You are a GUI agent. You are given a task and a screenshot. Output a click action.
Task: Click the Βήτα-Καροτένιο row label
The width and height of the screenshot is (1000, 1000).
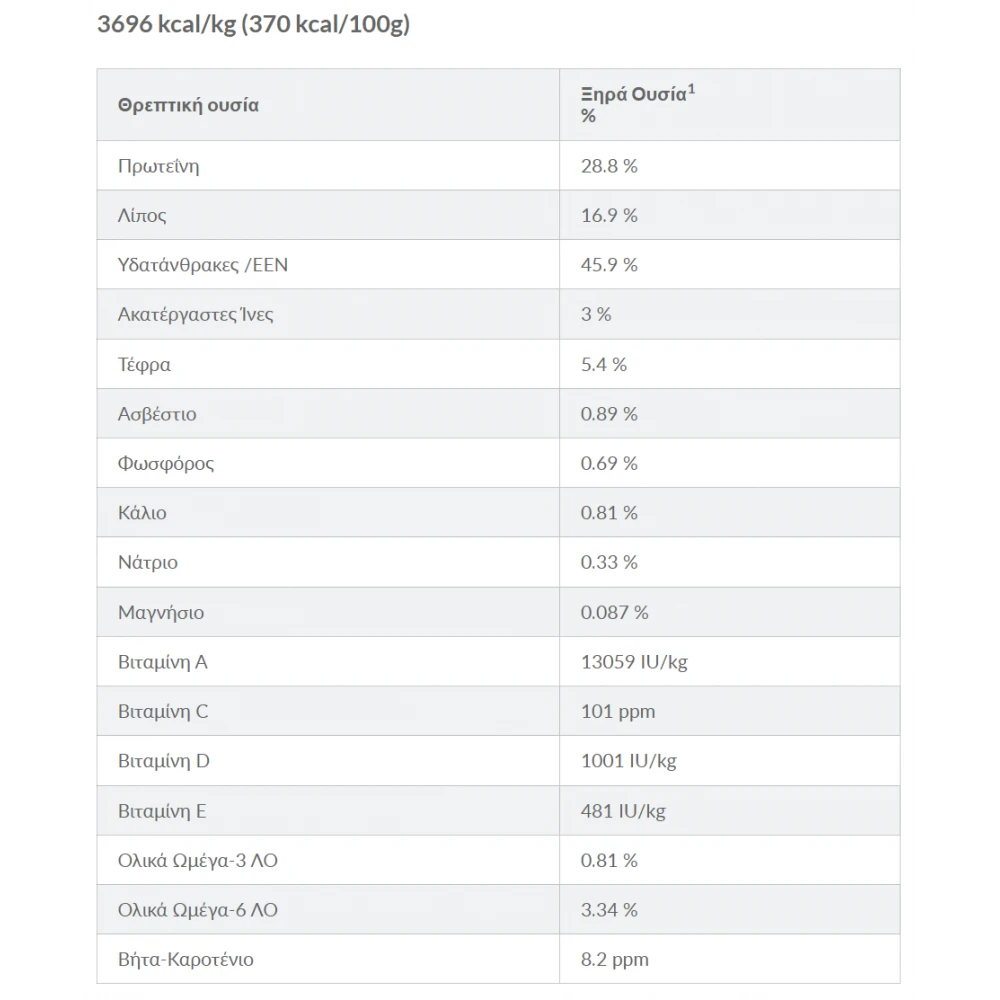pos(185,960)
